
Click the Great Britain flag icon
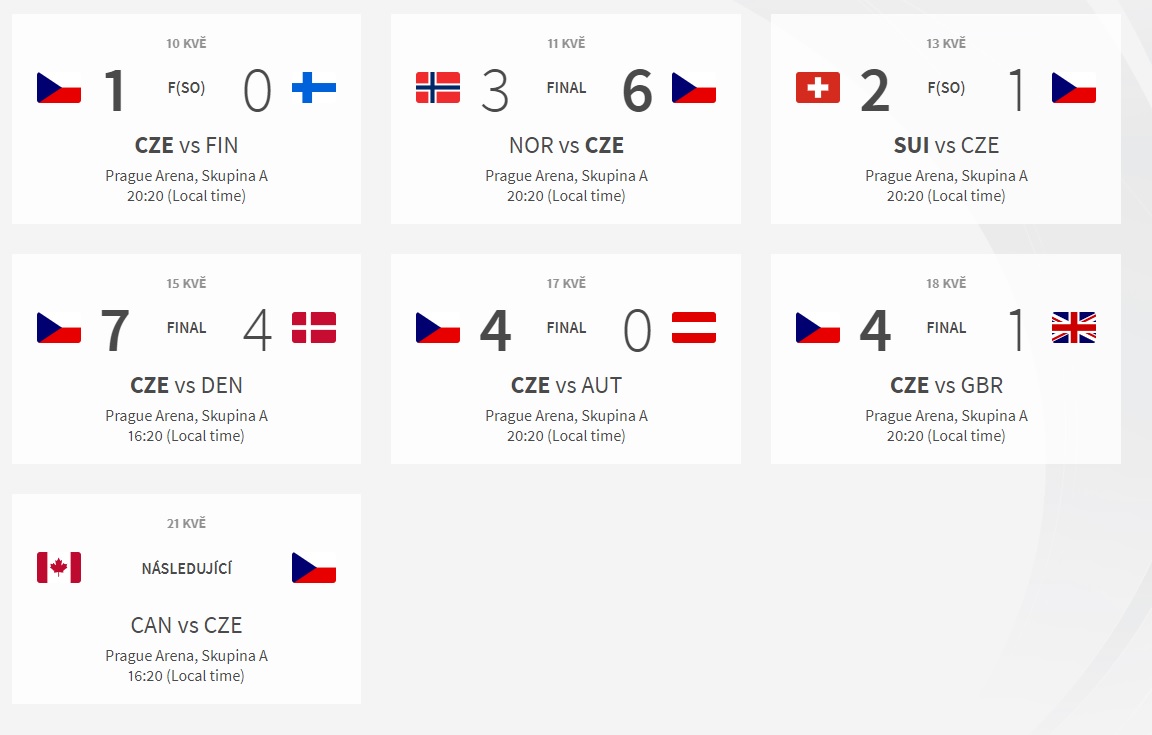pyautogui.click(x=1073, y=328)
